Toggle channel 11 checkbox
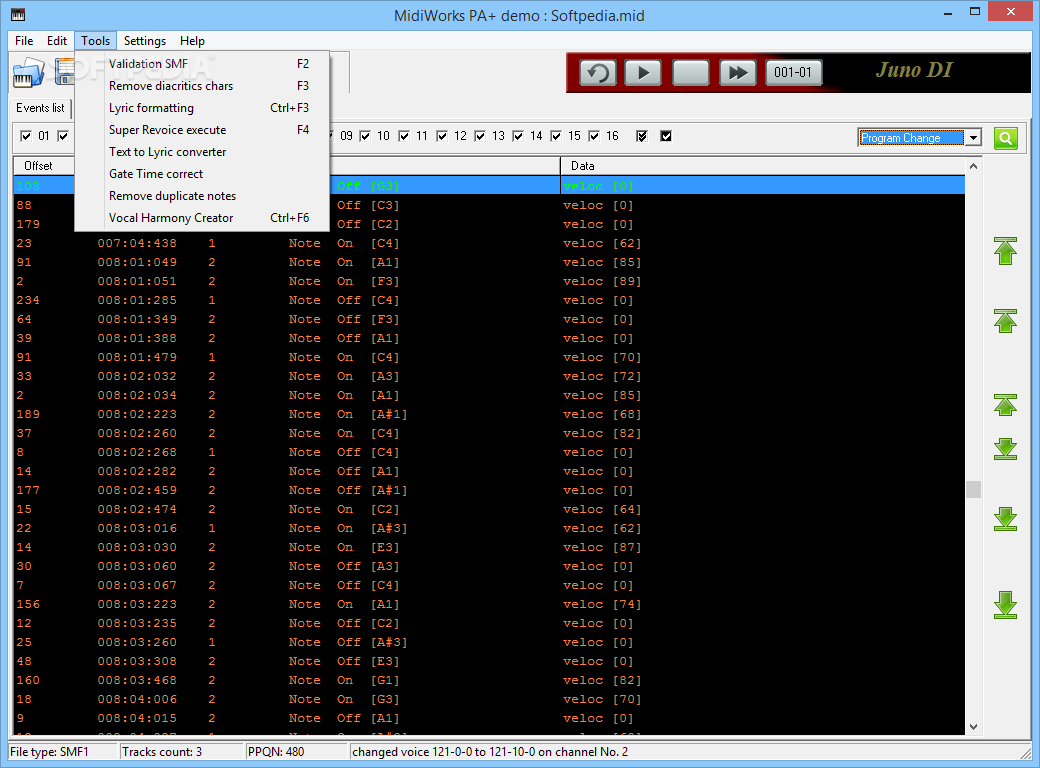1040x768 pixels. tap(403, 136)
